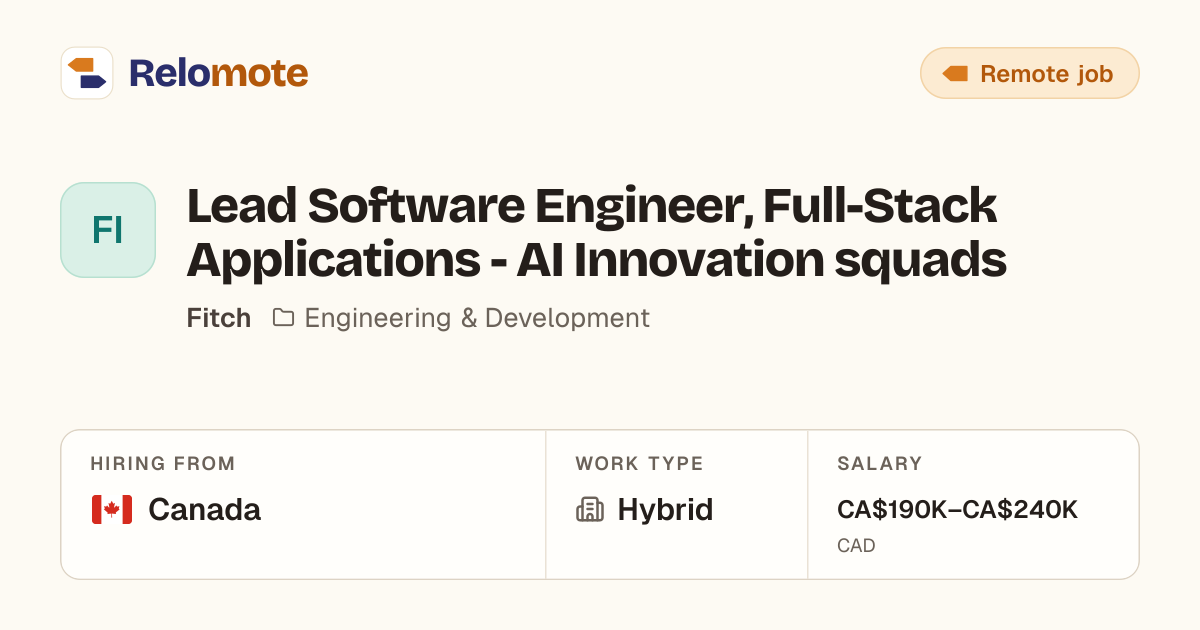Click the HIRING FROM label
Screen dimensions: 1200x630
(163, 464)
